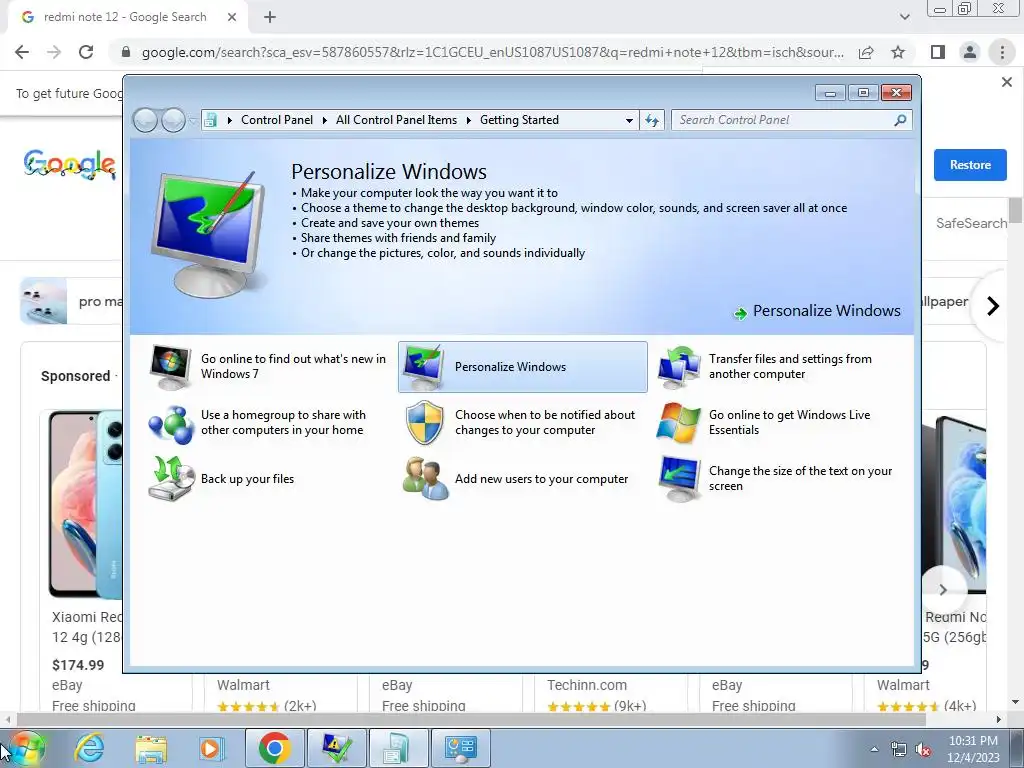Viewport: 1024px width, 768px height.
Task: Open Chrome three-dot menu
Action: click(x=1002, y=52)
